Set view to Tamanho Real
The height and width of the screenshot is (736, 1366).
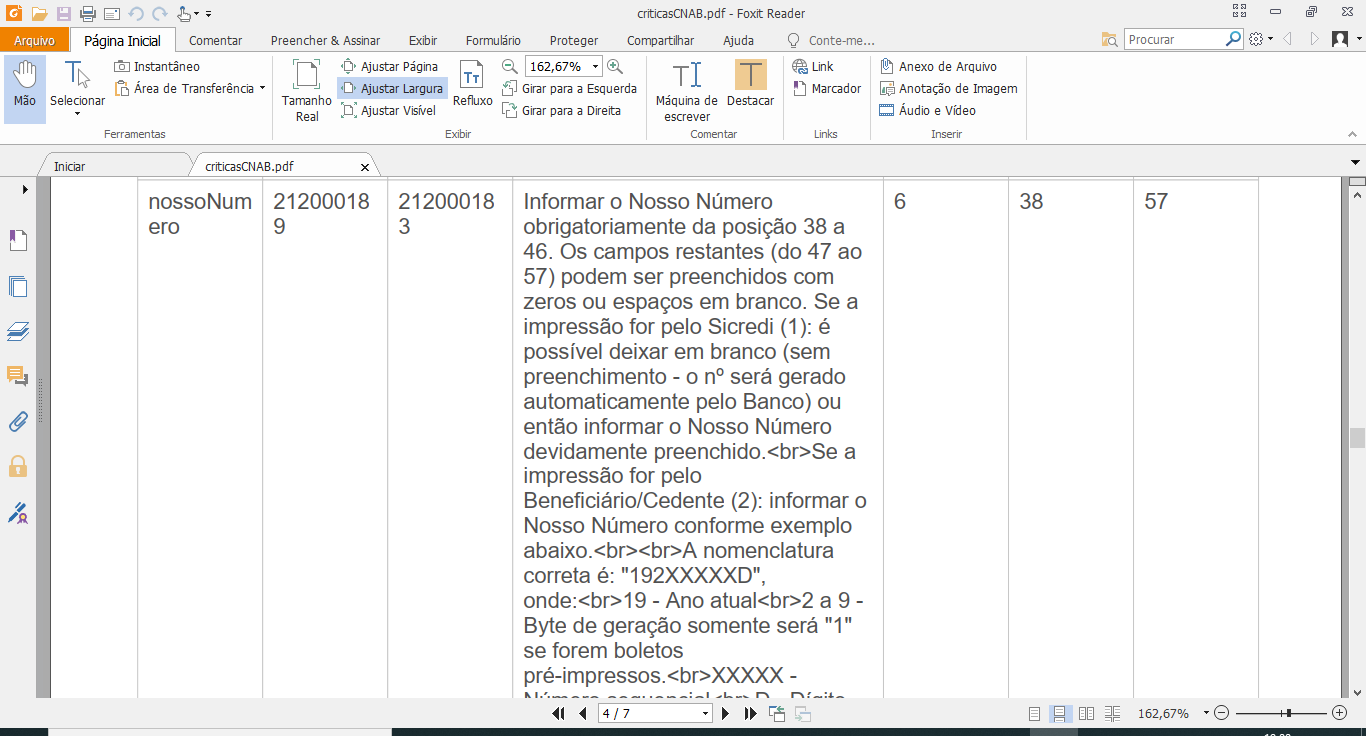(307, 90)
